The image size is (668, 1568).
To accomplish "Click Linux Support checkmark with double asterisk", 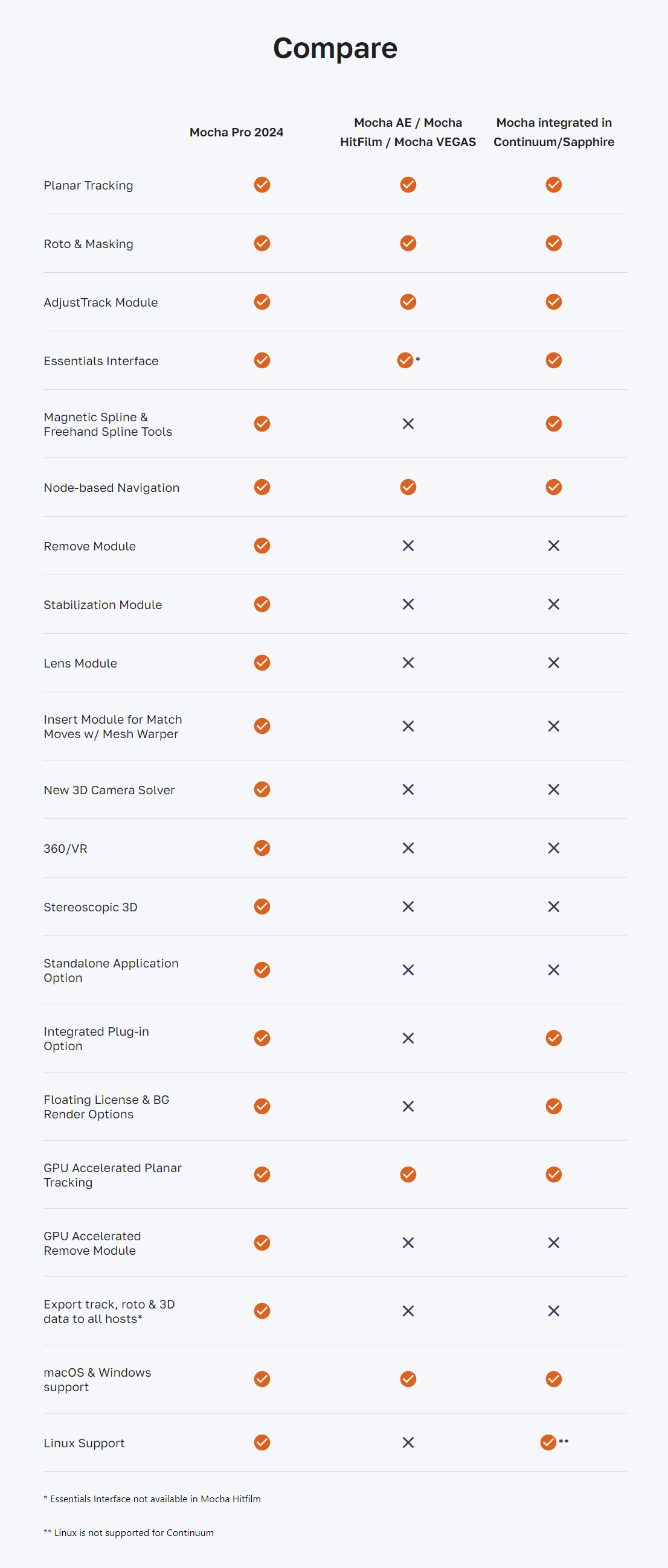I will (548, 1442).
